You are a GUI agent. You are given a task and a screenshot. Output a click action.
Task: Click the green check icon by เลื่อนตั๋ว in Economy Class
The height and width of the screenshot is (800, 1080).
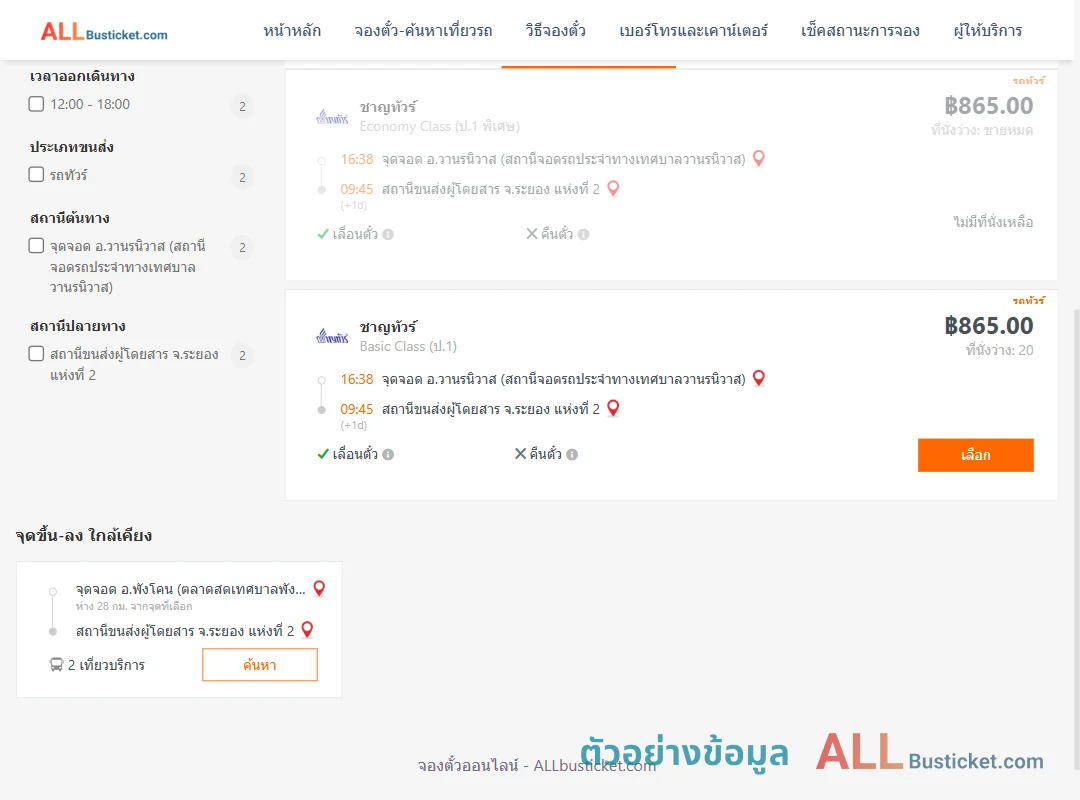coord(323,234)
